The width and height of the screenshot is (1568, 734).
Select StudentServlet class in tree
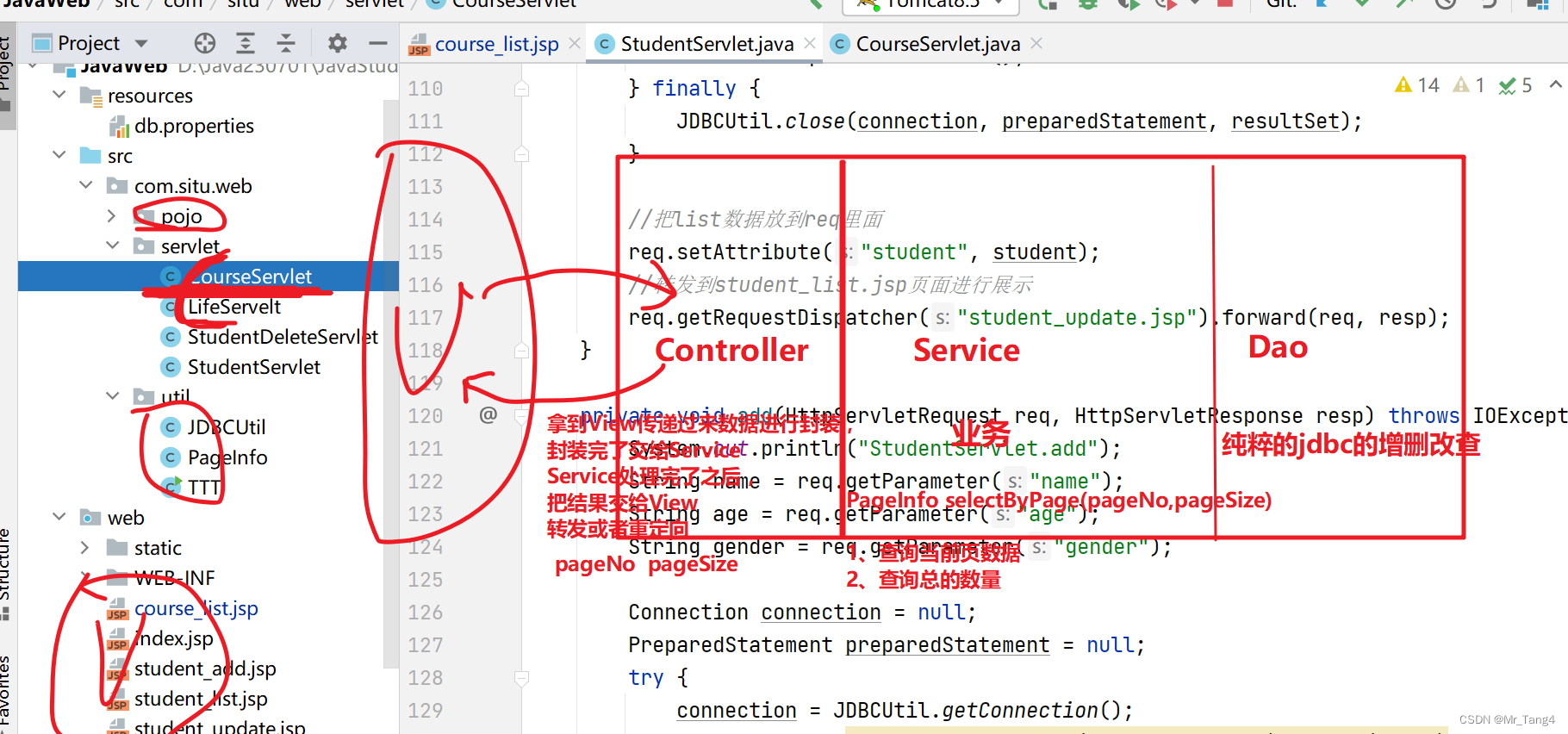[x=254, y=367]
